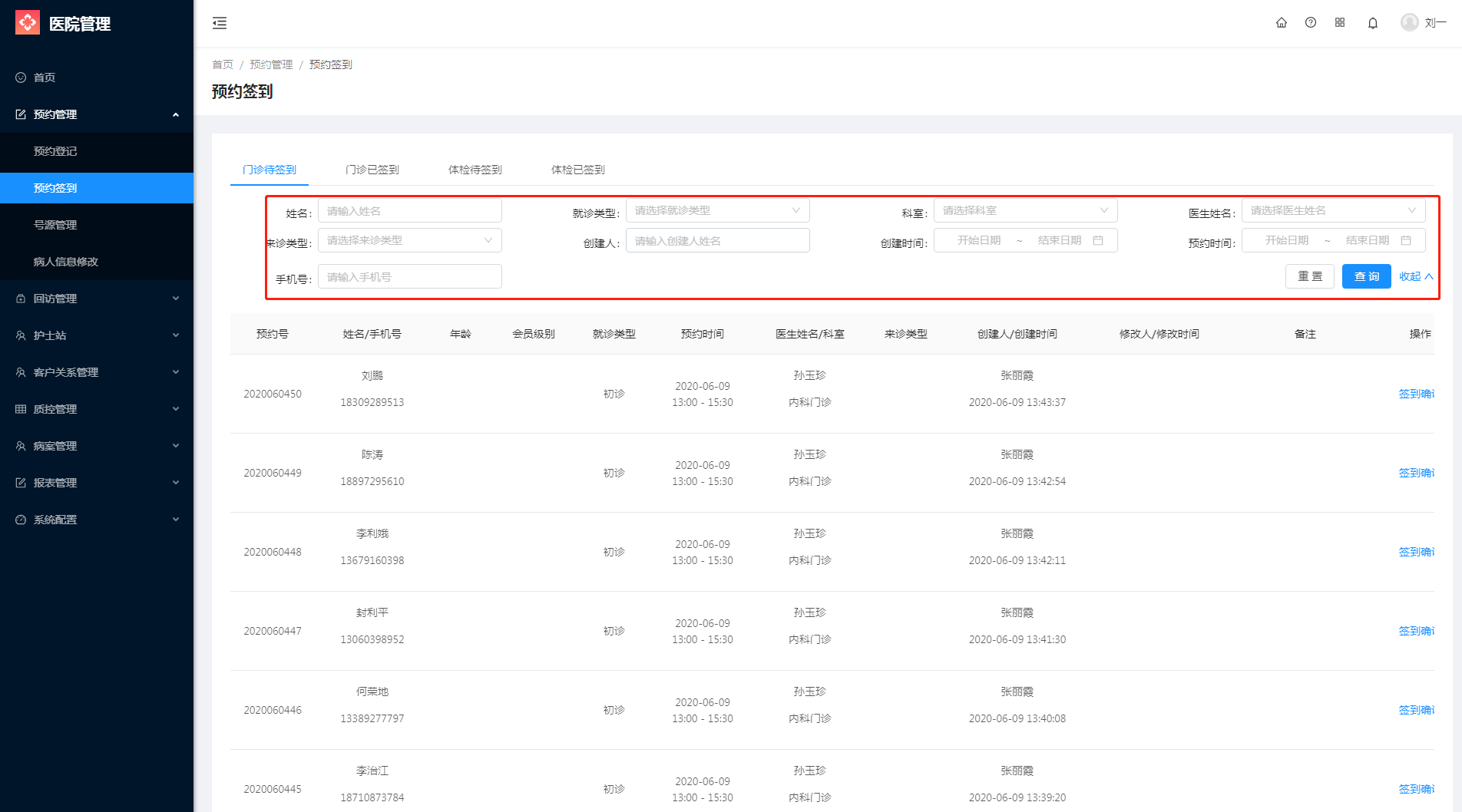
Task: Click the calendar icon in 创建时间 field
Action: (1098, 240)
